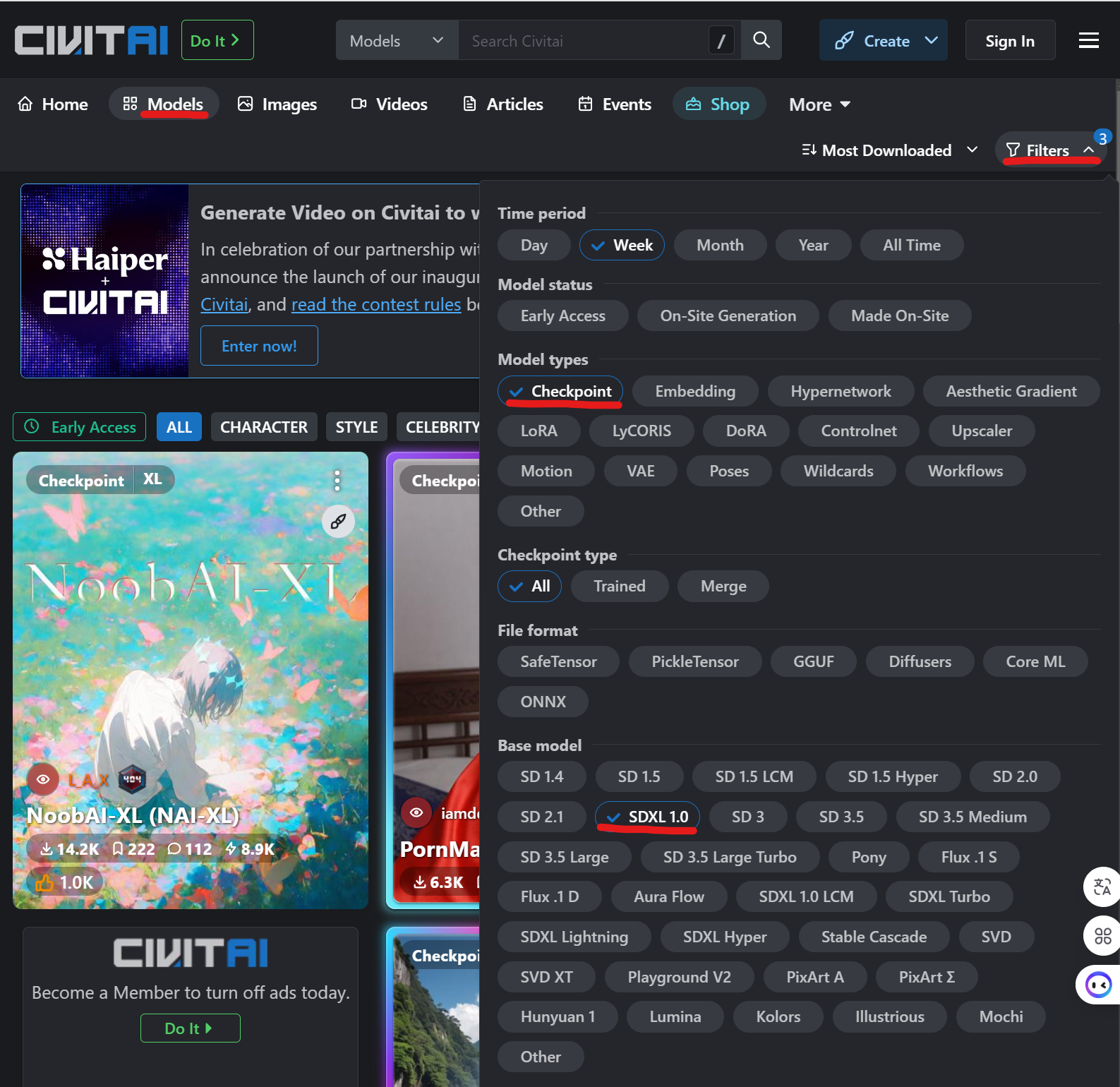Click the purple assistant floating icon
This screenshot has width=1120, height=1087.
click(1098, 985)
